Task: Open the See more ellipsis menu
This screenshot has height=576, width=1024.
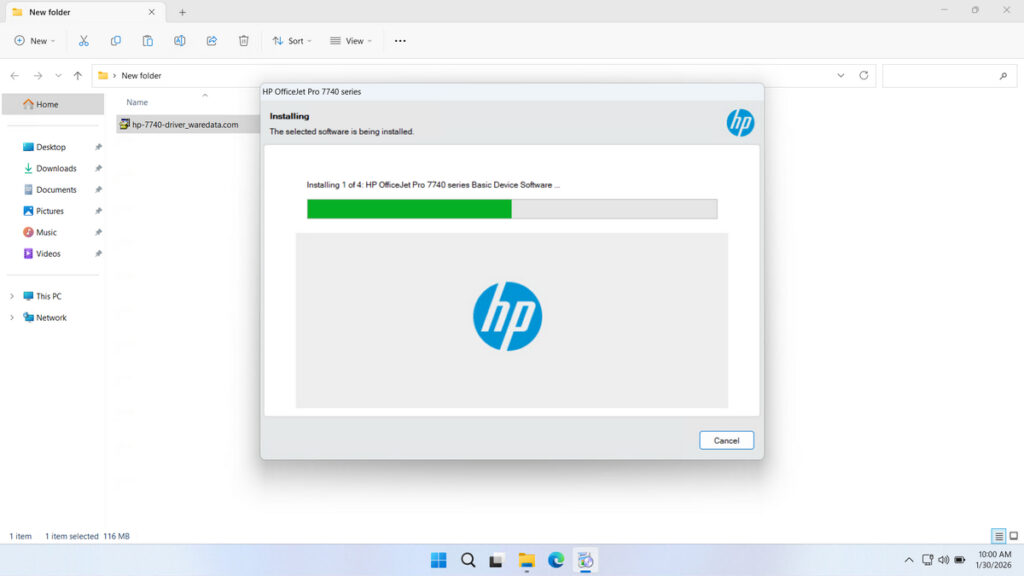Action: click(x=400, y=40)
